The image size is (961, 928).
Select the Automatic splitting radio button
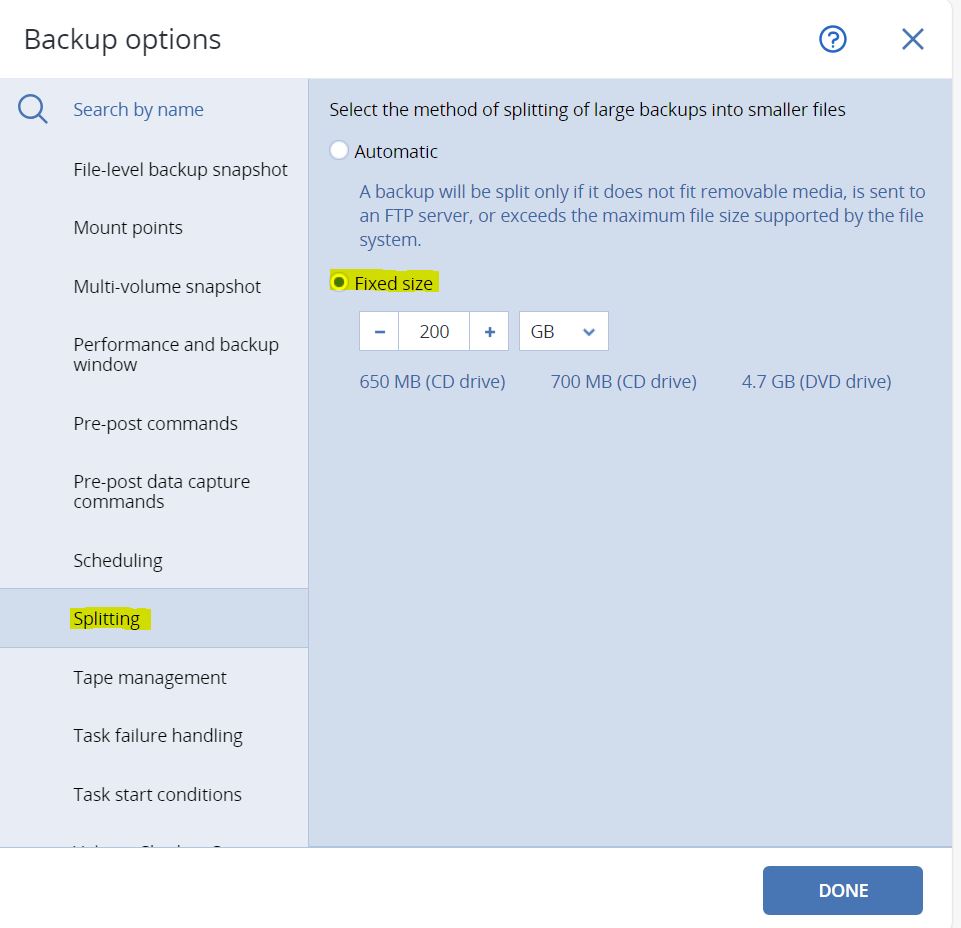(339, 151)
